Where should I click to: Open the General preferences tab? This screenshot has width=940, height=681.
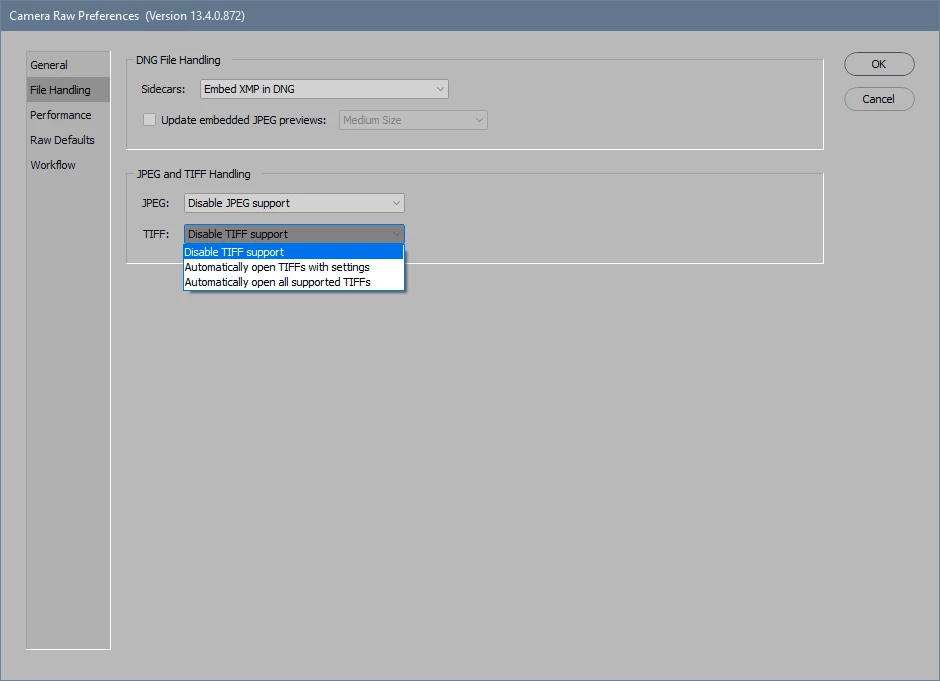click(x=68, y=65)
